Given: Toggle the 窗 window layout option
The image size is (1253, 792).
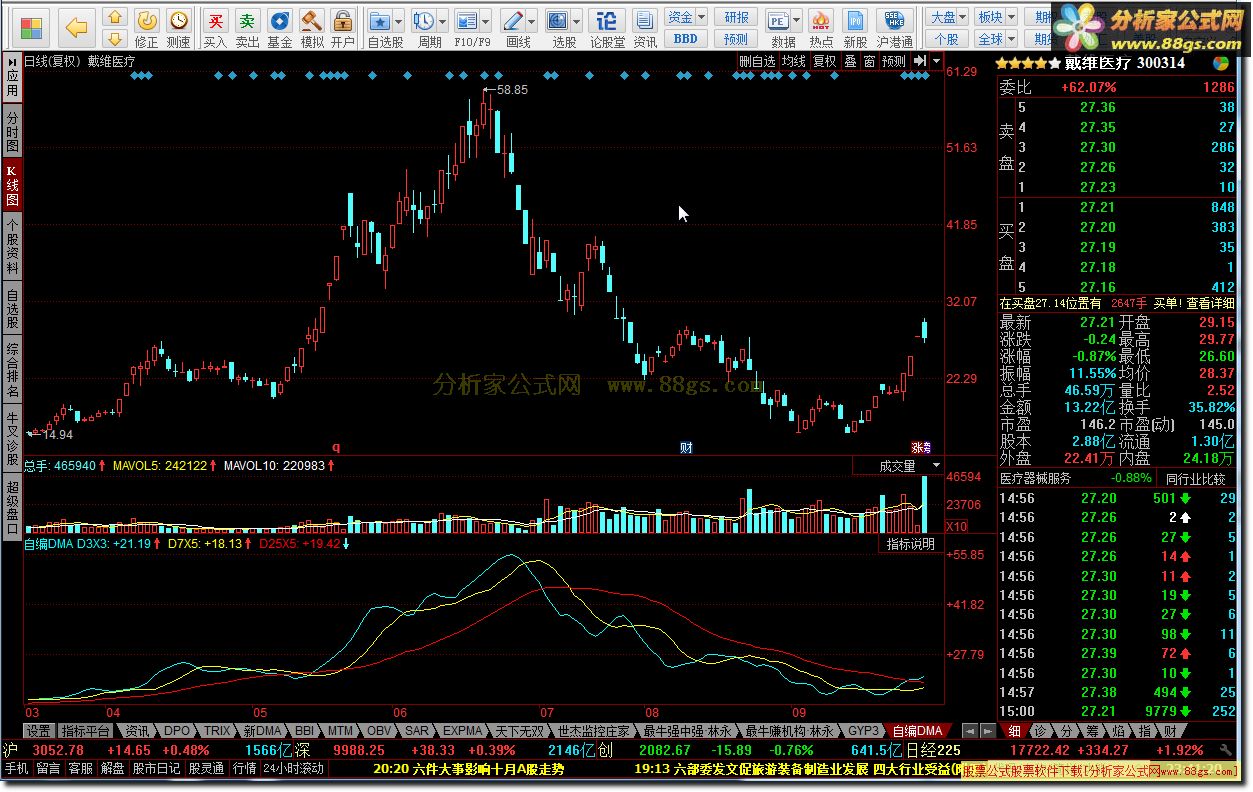Looking at the screenshot, I should [869, 61].
